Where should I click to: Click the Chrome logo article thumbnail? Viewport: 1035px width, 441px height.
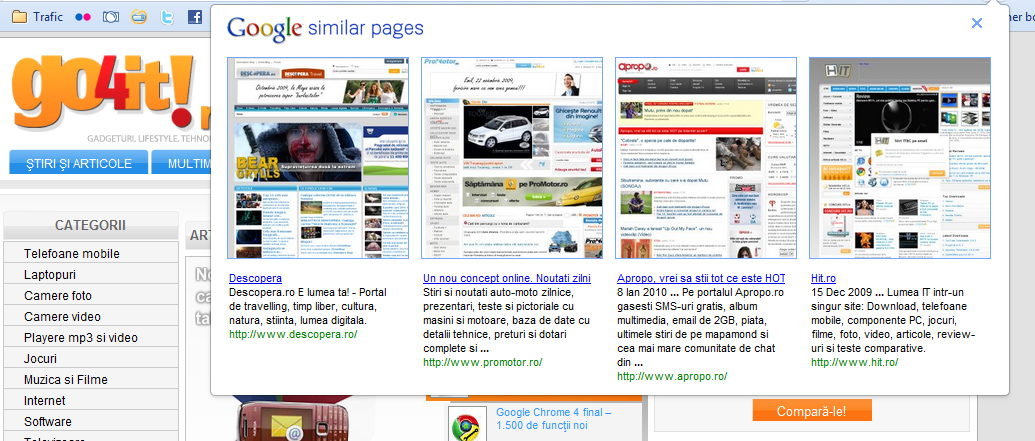point(467,424)
